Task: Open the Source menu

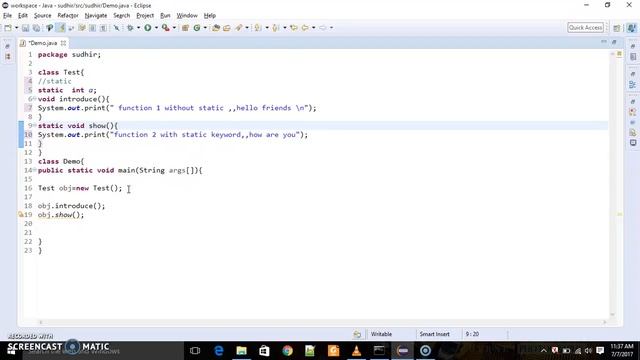Action: [x=42, y=16]
